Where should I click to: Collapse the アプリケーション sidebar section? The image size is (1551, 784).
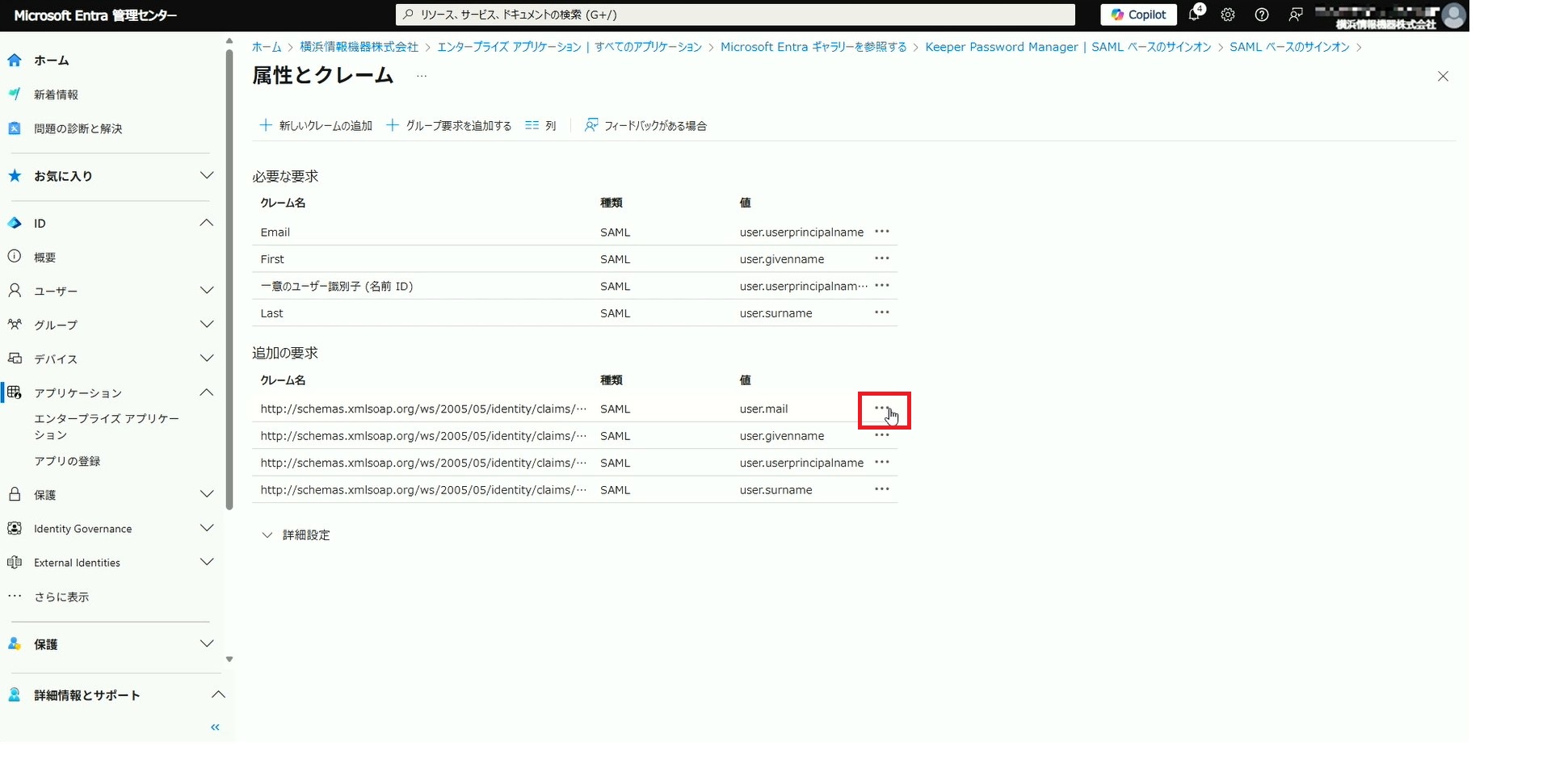207,393
